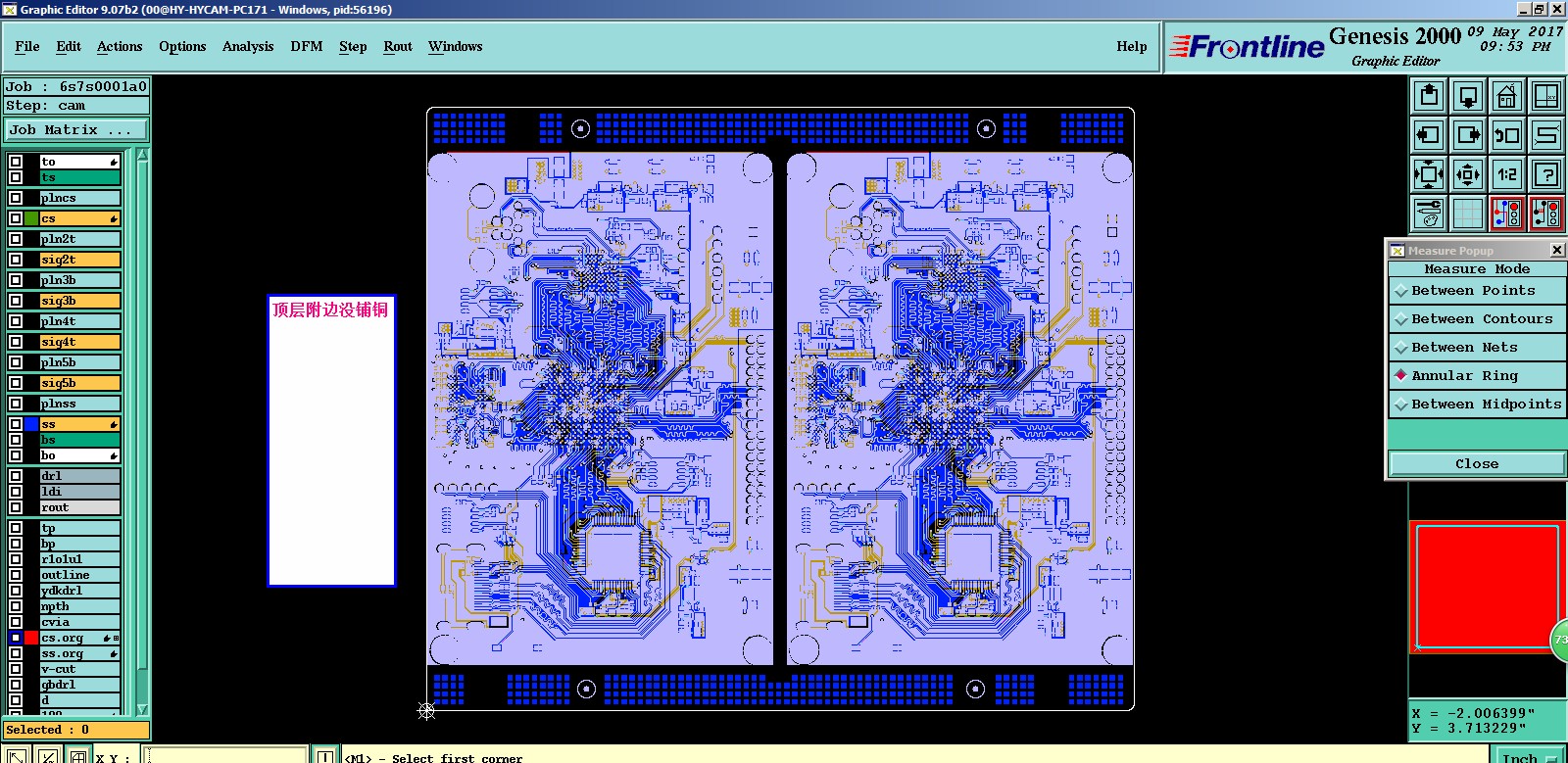
Task: Click the previous view undo icon
Action: coord(1507,135)
